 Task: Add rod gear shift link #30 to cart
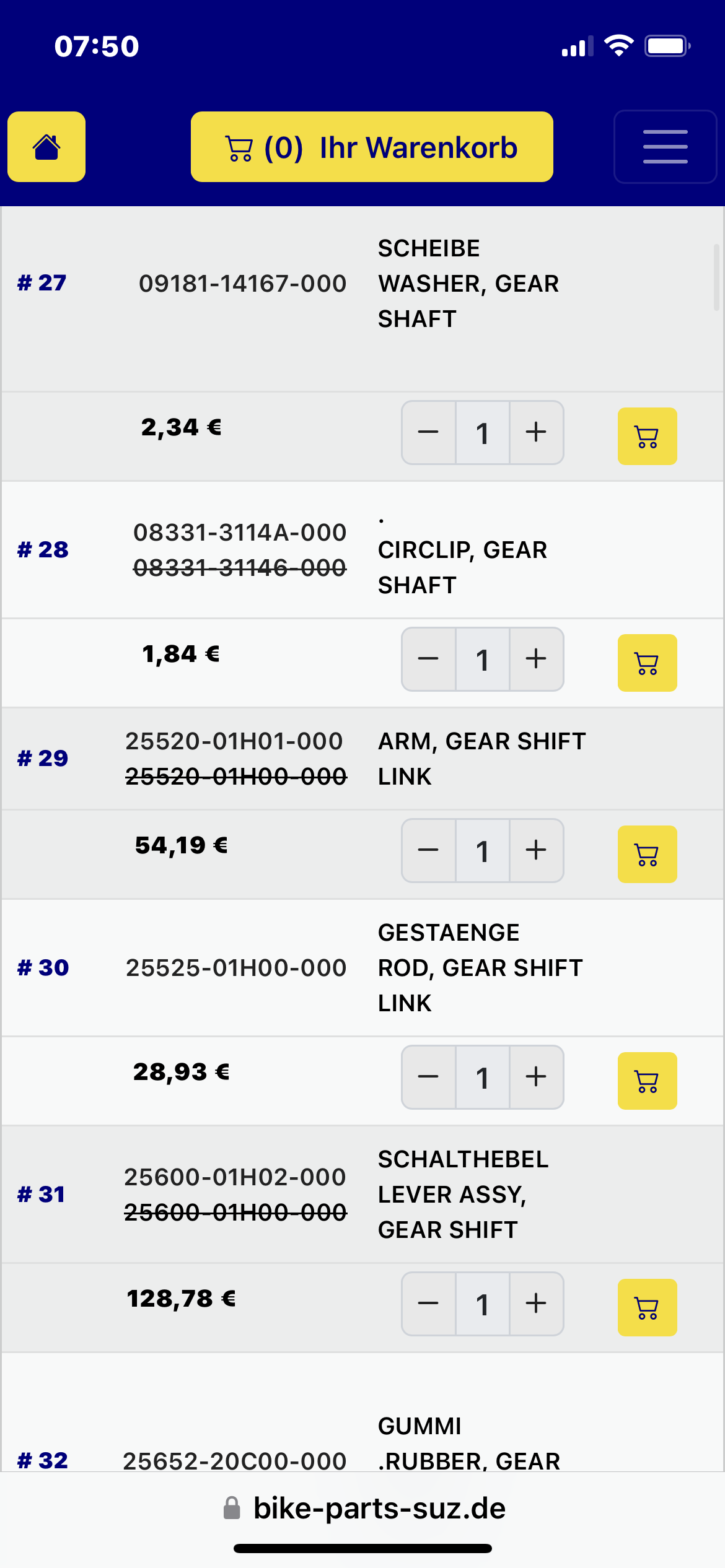(647, 1081)
